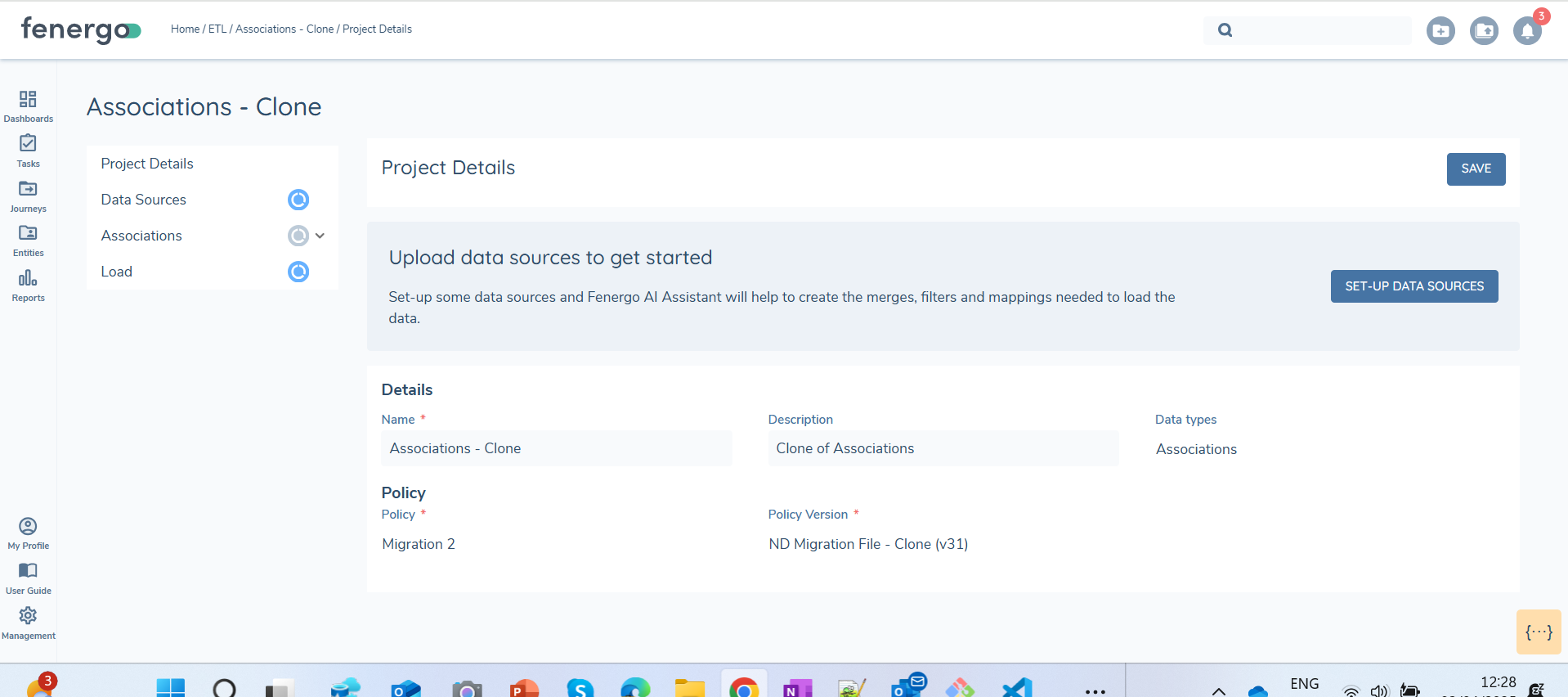
Task: Click the yellow curly braces JSON button
Action: click(1538, 632)
